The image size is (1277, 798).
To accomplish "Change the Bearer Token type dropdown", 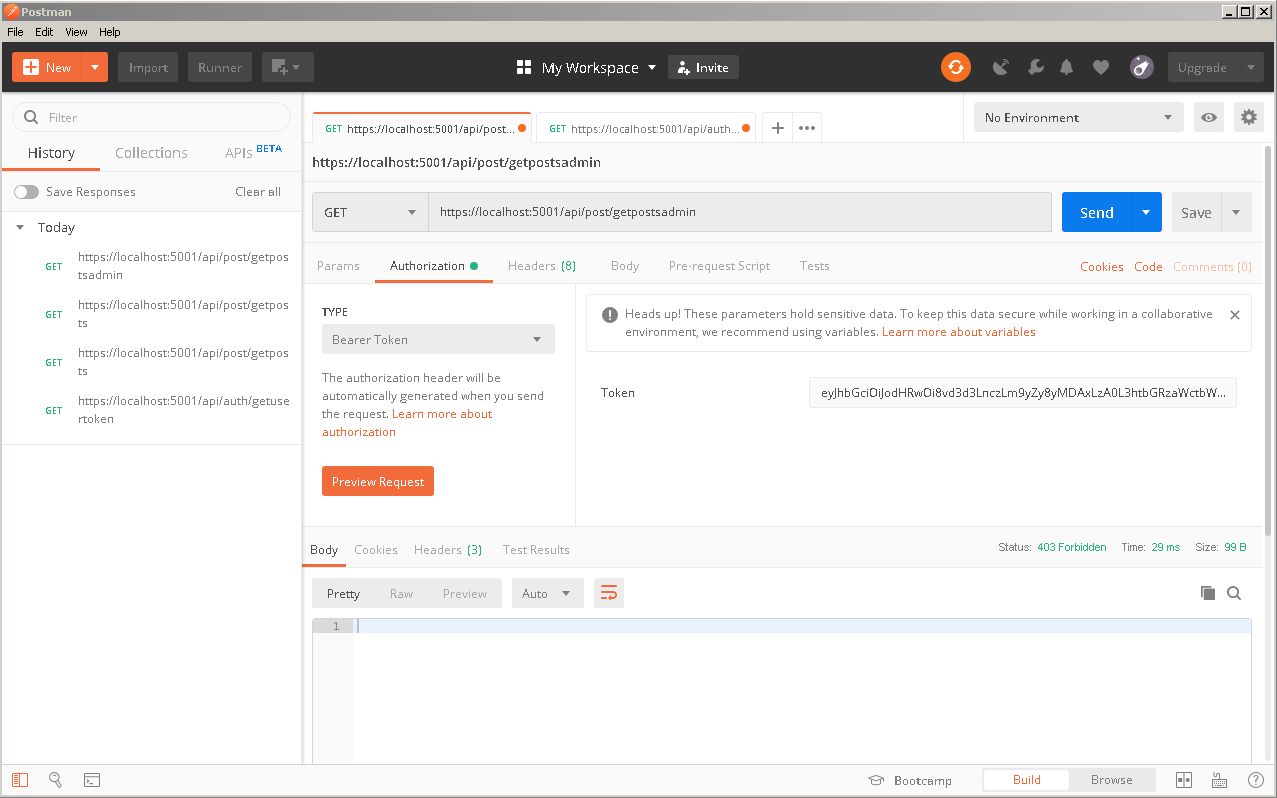I will (438, 339).
